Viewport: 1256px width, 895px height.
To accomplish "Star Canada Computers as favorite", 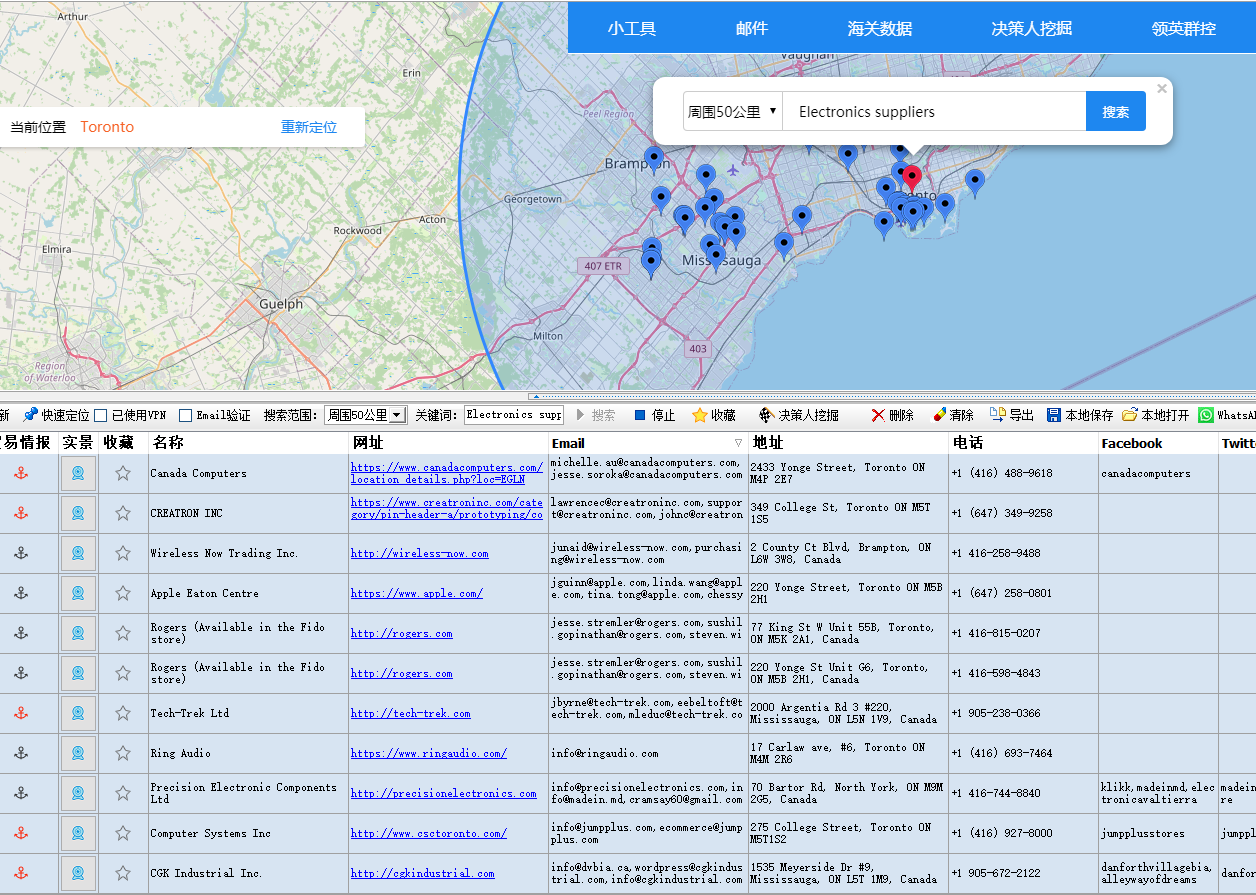I will click(x=123, y=473).
